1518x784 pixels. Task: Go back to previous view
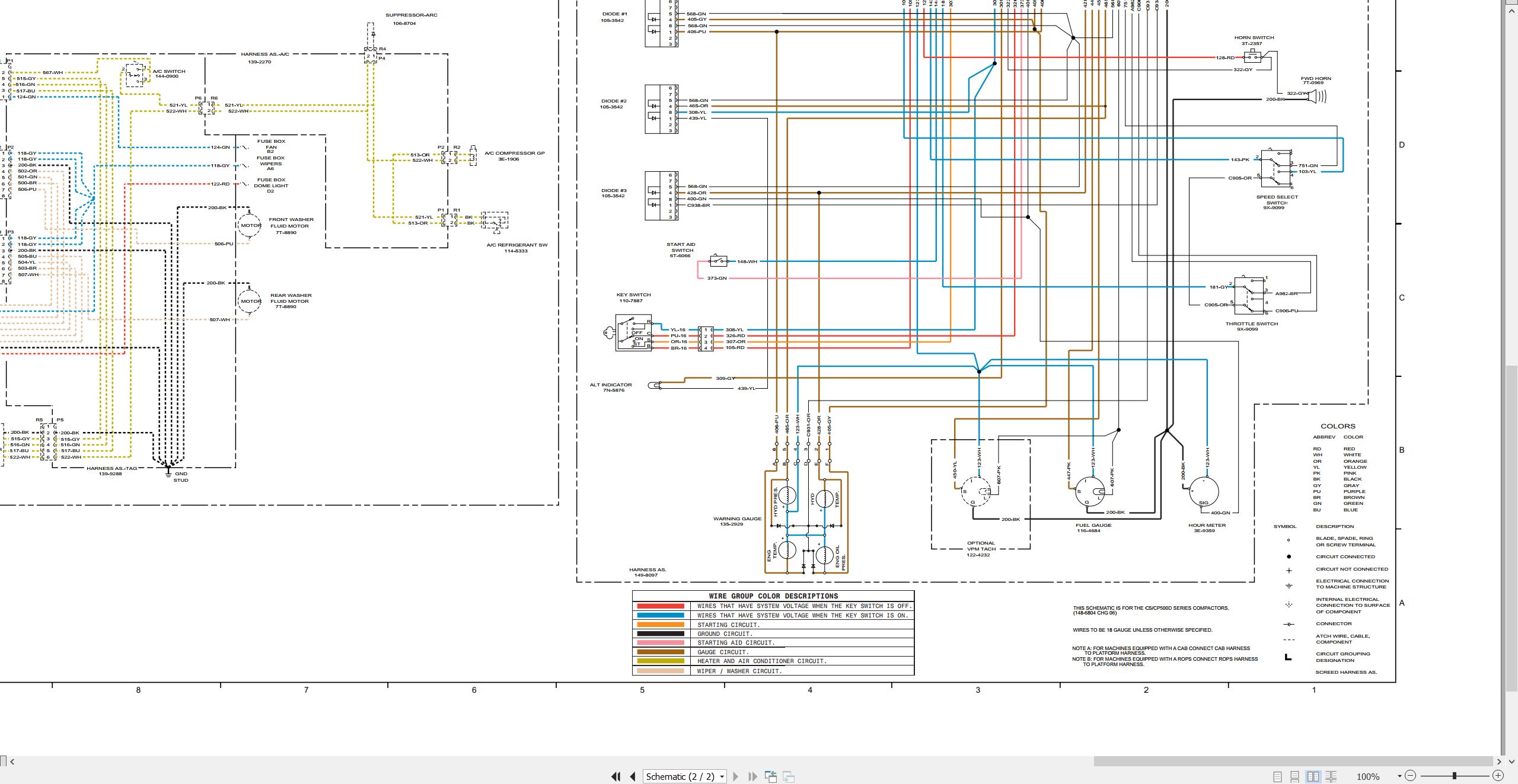(x=771, y=776)
